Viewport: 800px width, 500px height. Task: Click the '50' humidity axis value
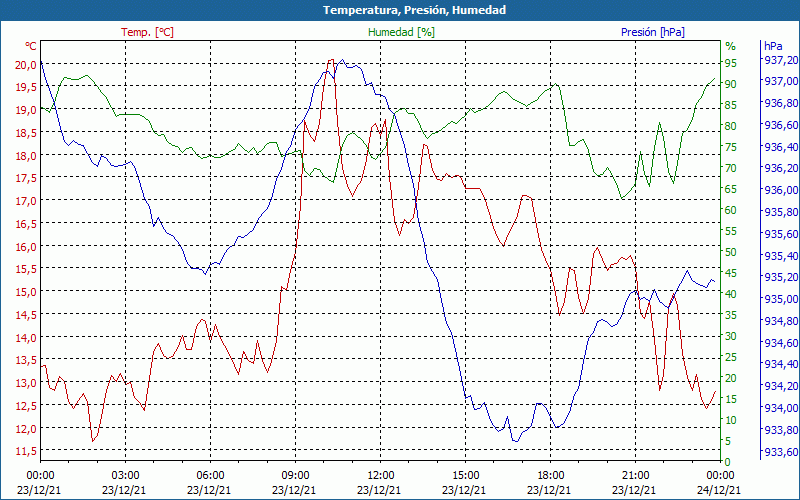[731, 252]
